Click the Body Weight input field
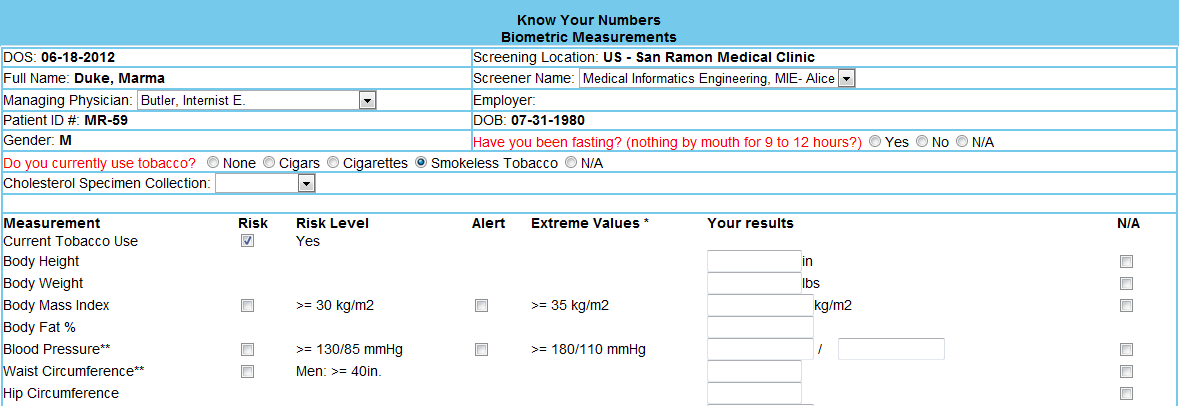 (x=754, y=284)
